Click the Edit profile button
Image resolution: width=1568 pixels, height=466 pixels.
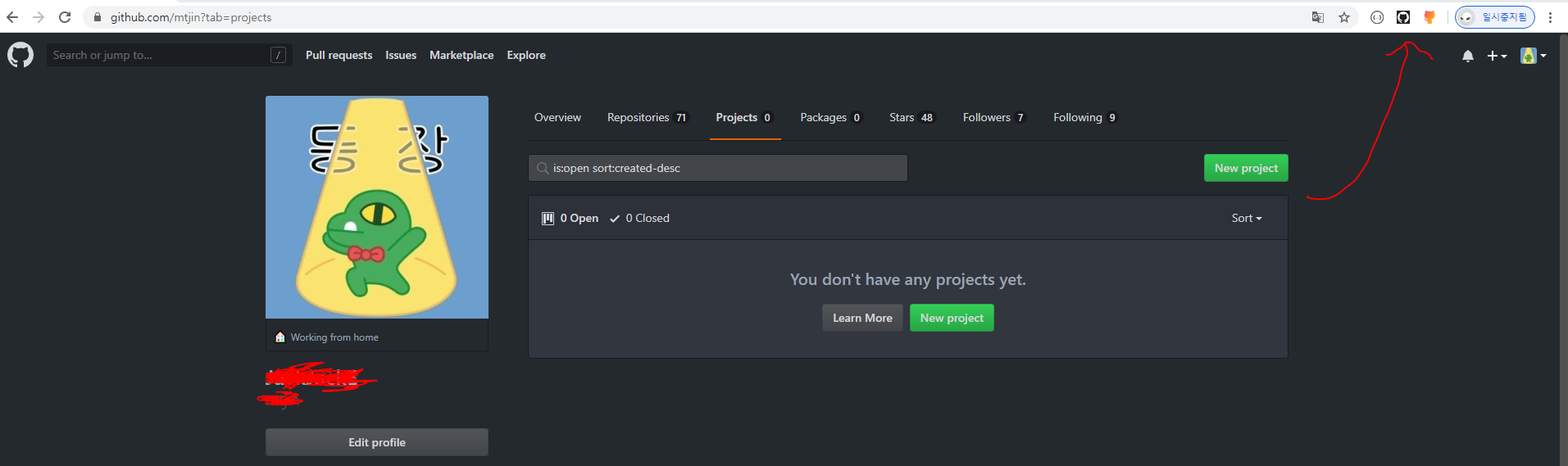pyautogui.click(x=377, y=442)
